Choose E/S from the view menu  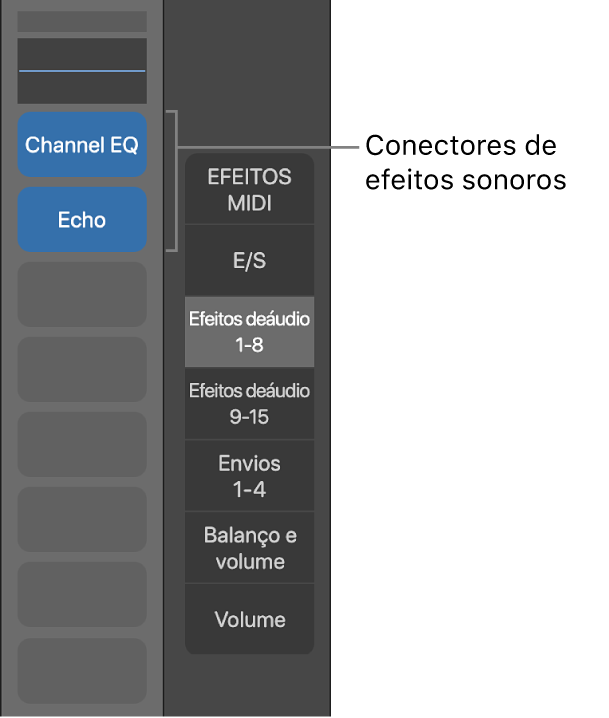[249, 261]
